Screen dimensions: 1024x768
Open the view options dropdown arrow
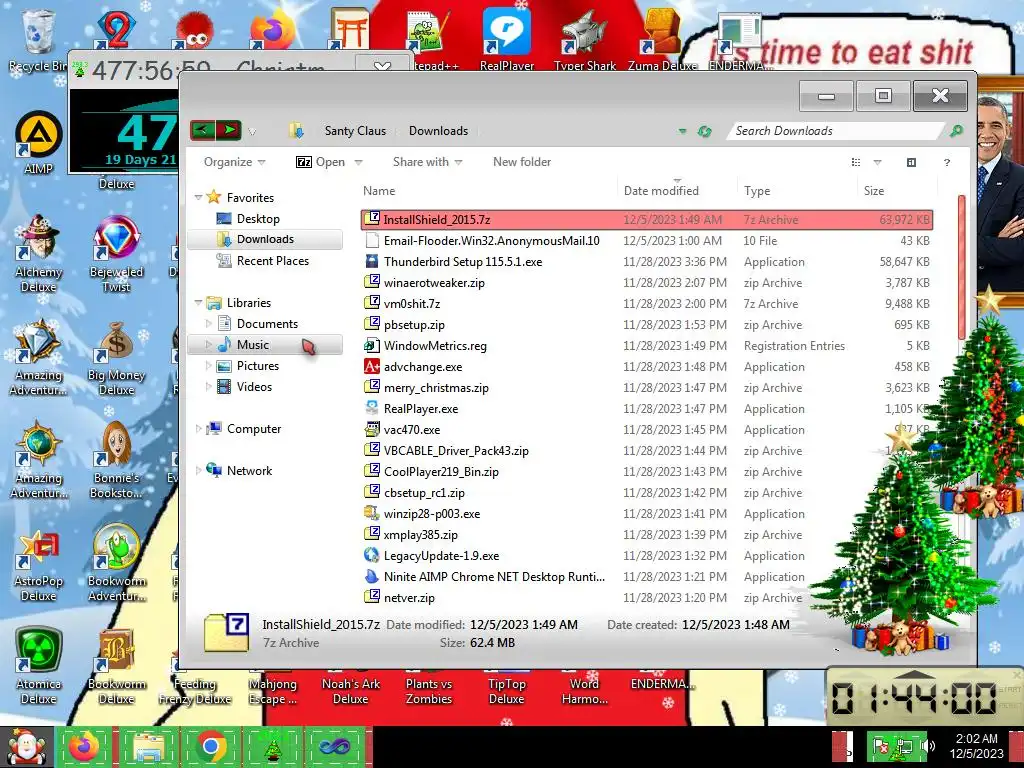[878, 163]
